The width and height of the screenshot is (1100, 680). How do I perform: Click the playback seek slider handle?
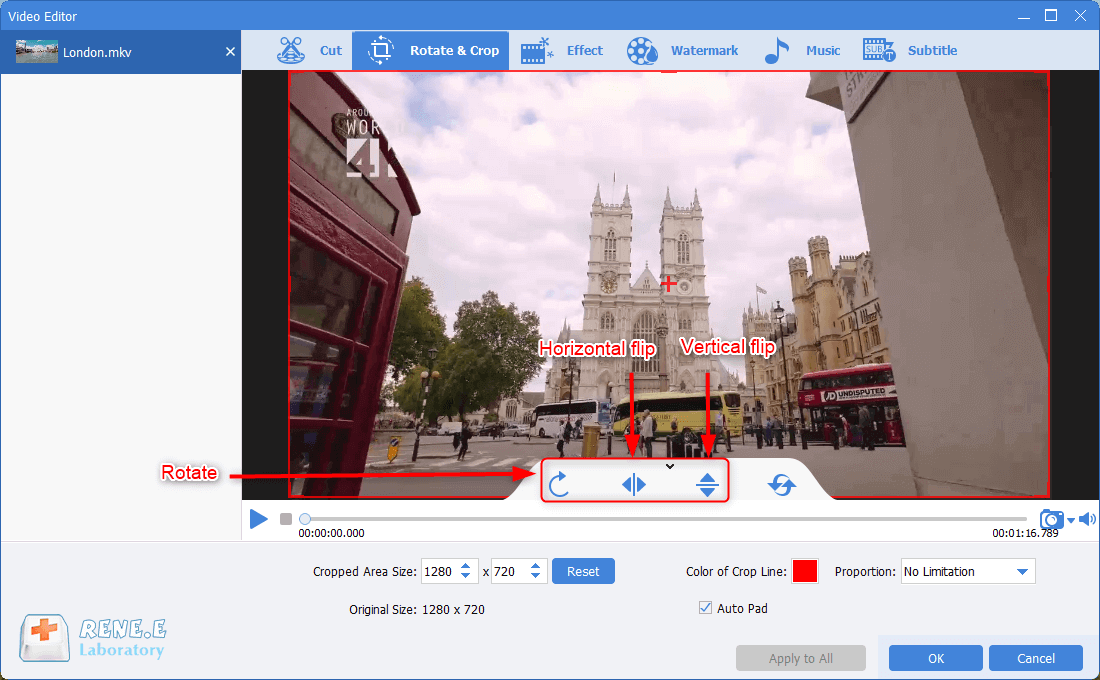point(304,519)
